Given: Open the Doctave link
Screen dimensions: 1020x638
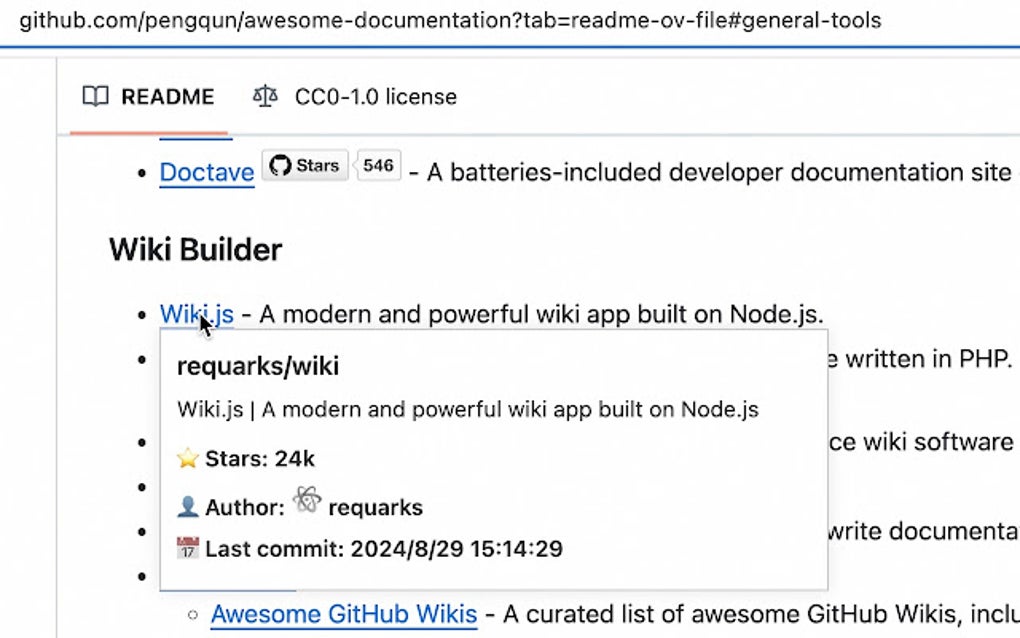Looking at the screenshot, I should pos(207,172).
